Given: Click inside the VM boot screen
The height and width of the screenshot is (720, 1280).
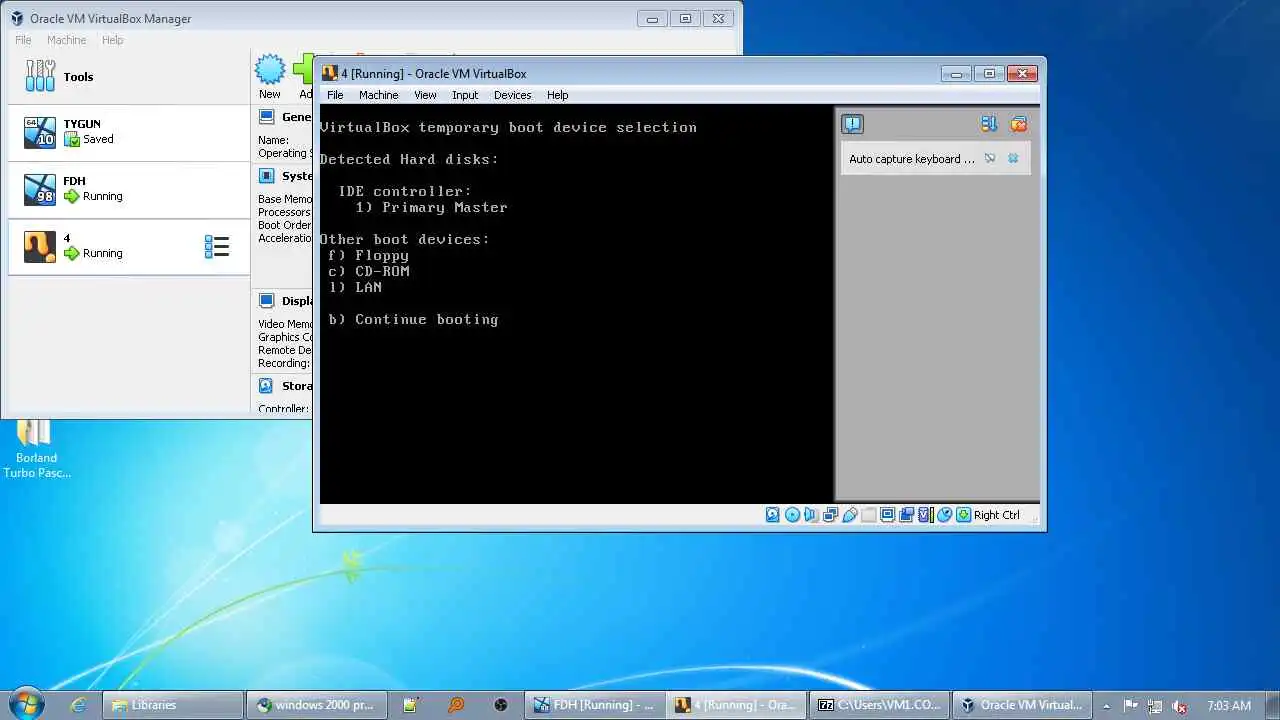Looking at the screenshot, I should coord(576,304).
